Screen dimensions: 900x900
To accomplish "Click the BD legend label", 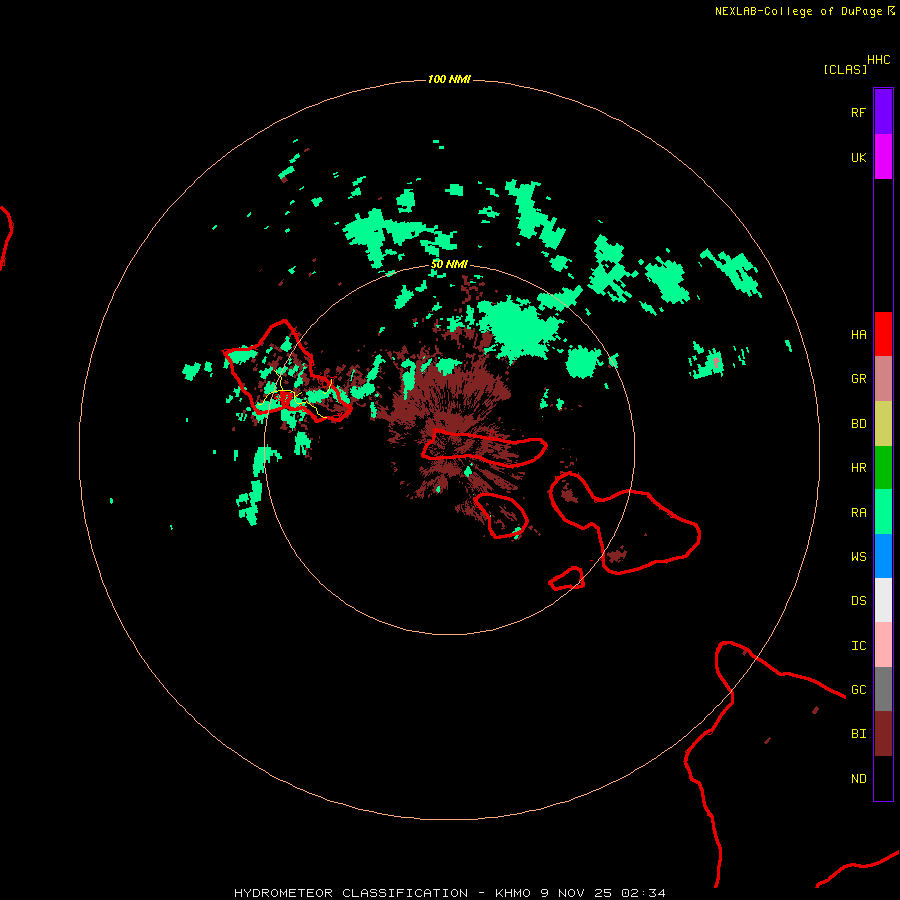I will [x=858, y=424].
